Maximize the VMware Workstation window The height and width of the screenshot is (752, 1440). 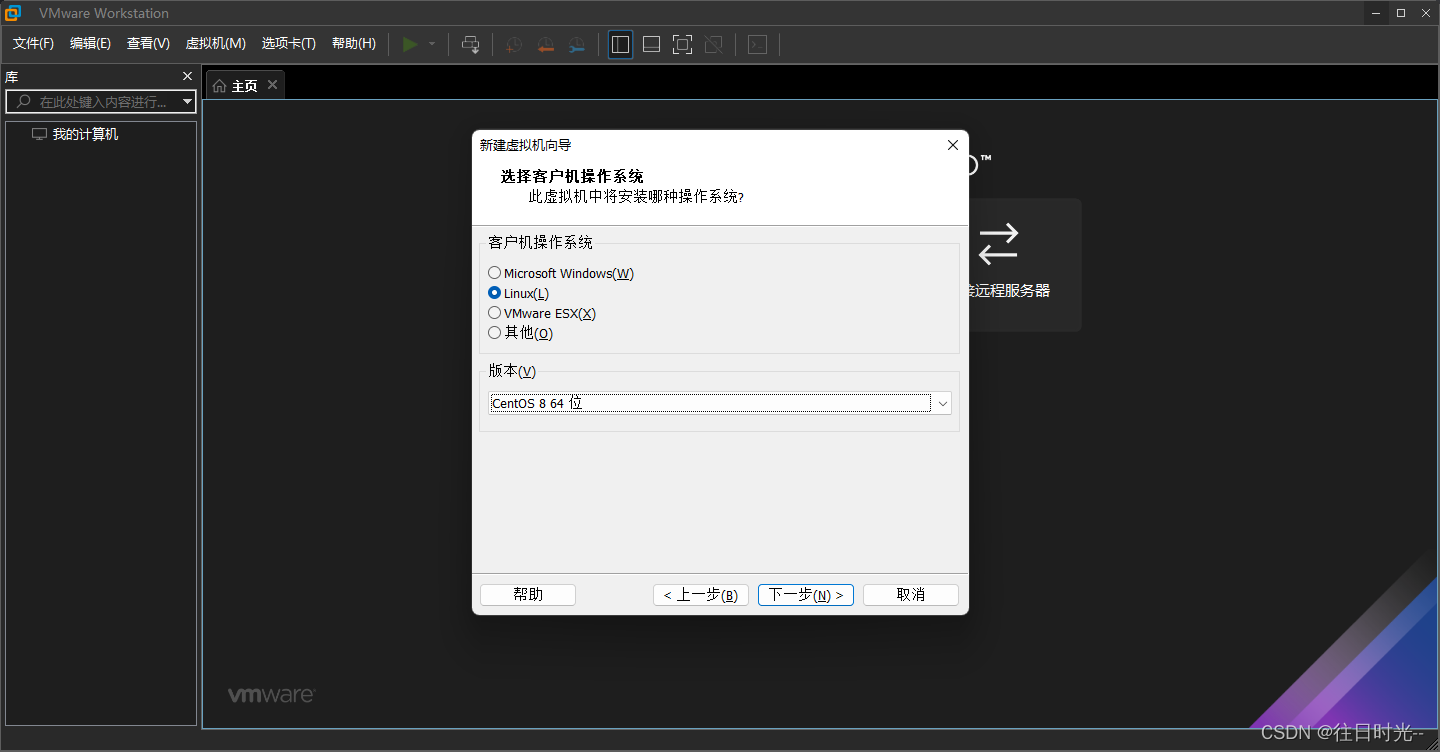1401,13
